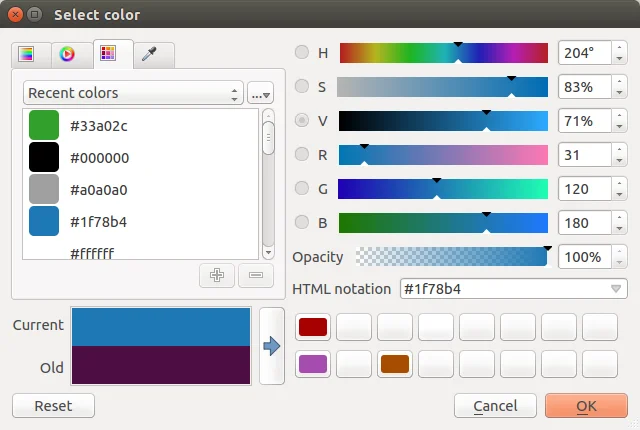Click the arrow to save current color

(x=272, y=346)
